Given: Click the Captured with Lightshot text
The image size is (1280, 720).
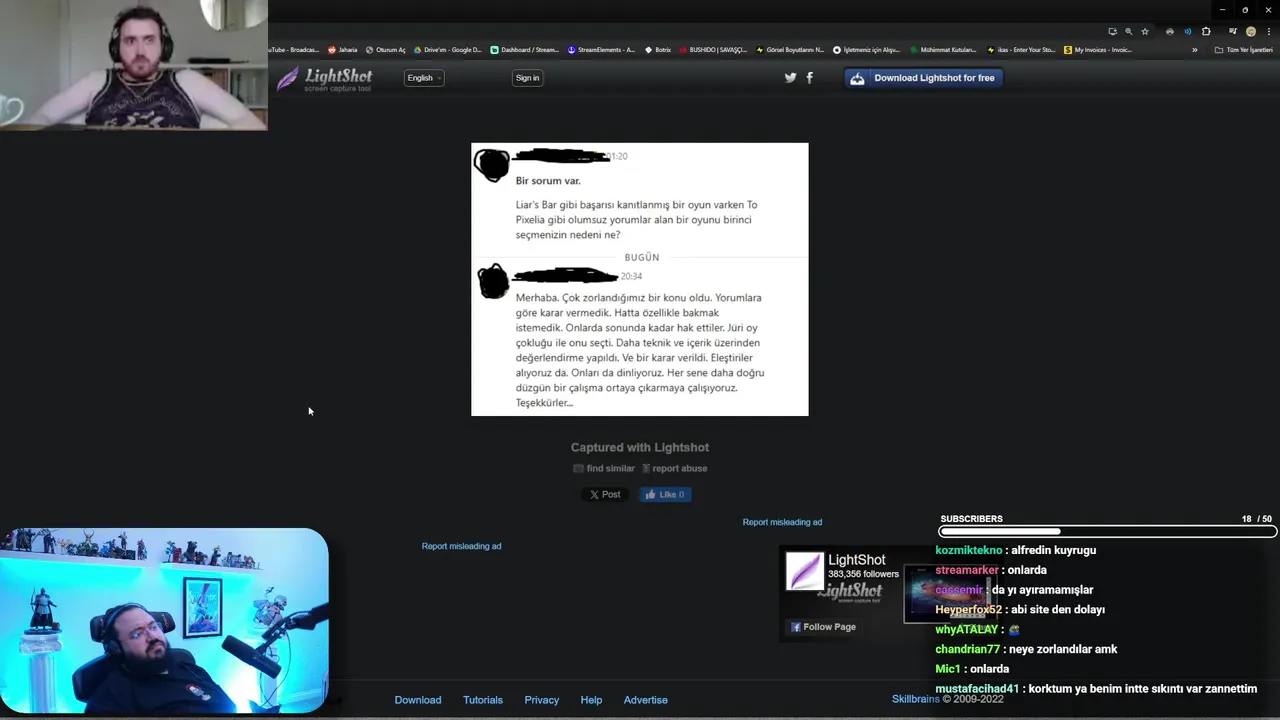Looking at the screenshot, I should (x=640, y=447).
